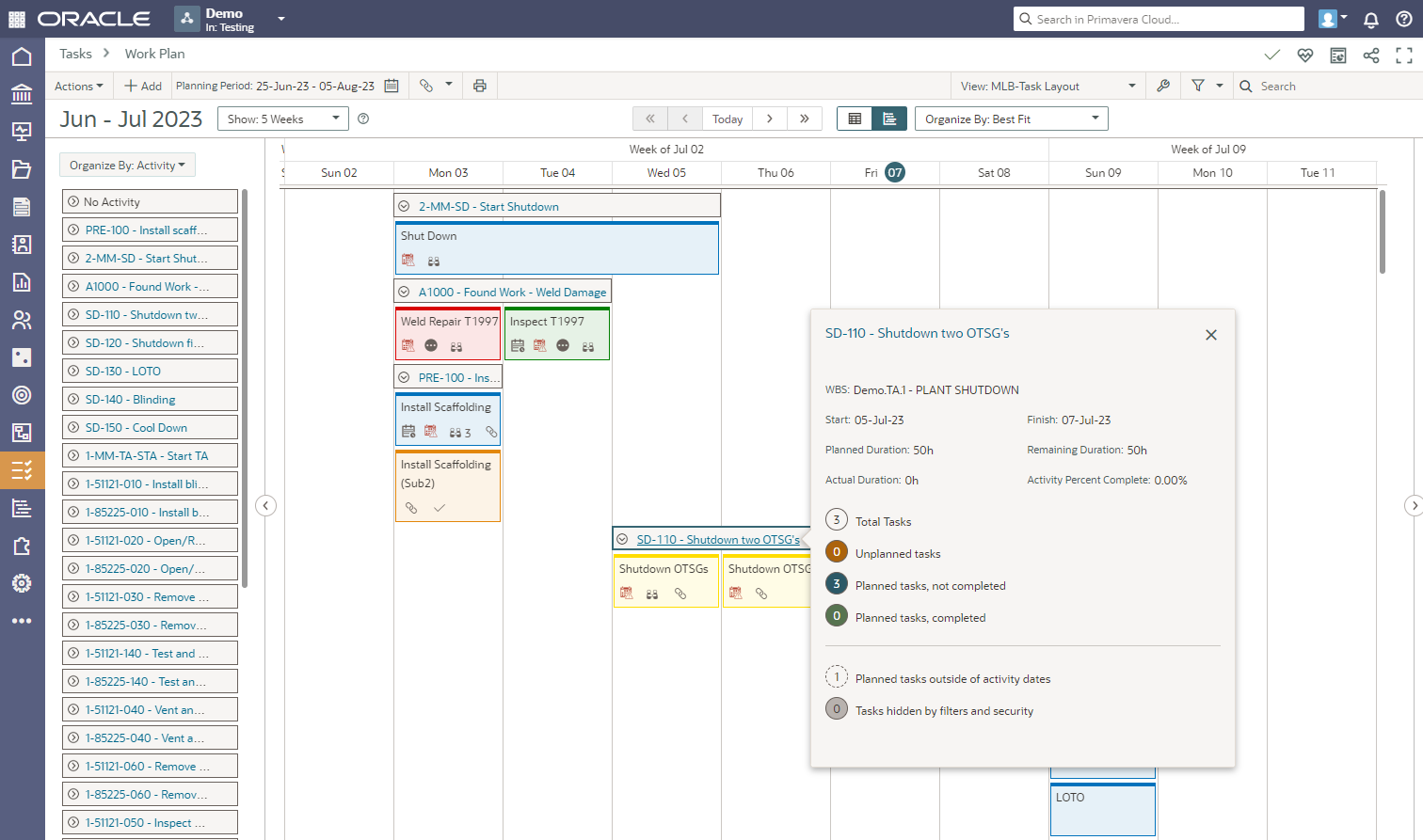The image size is (1423, 840).
Task: Click the fullscreen expand icon
Action: 1404,55
